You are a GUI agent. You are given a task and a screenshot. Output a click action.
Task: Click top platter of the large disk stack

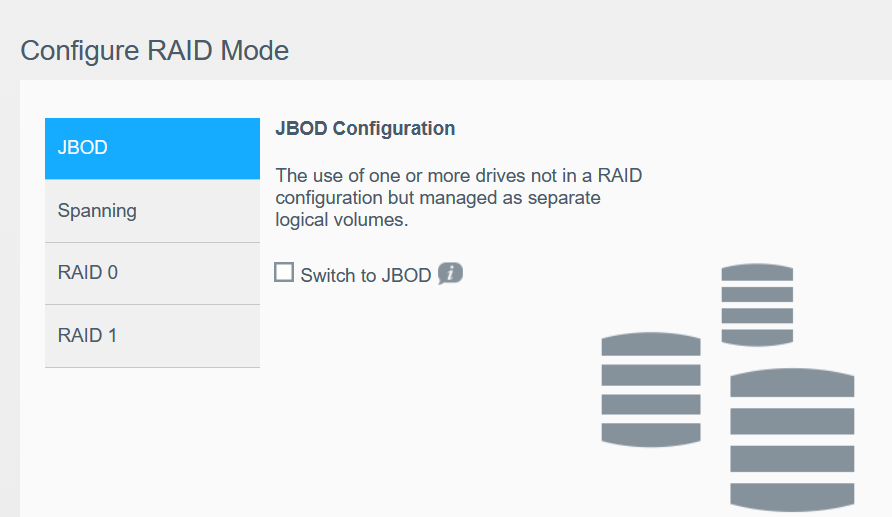792,383
